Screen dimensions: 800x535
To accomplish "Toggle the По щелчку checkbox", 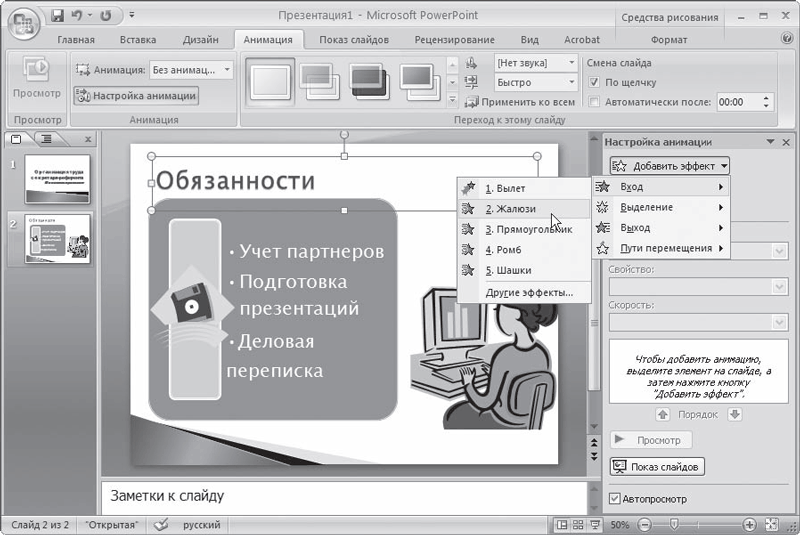I will 593,82.
